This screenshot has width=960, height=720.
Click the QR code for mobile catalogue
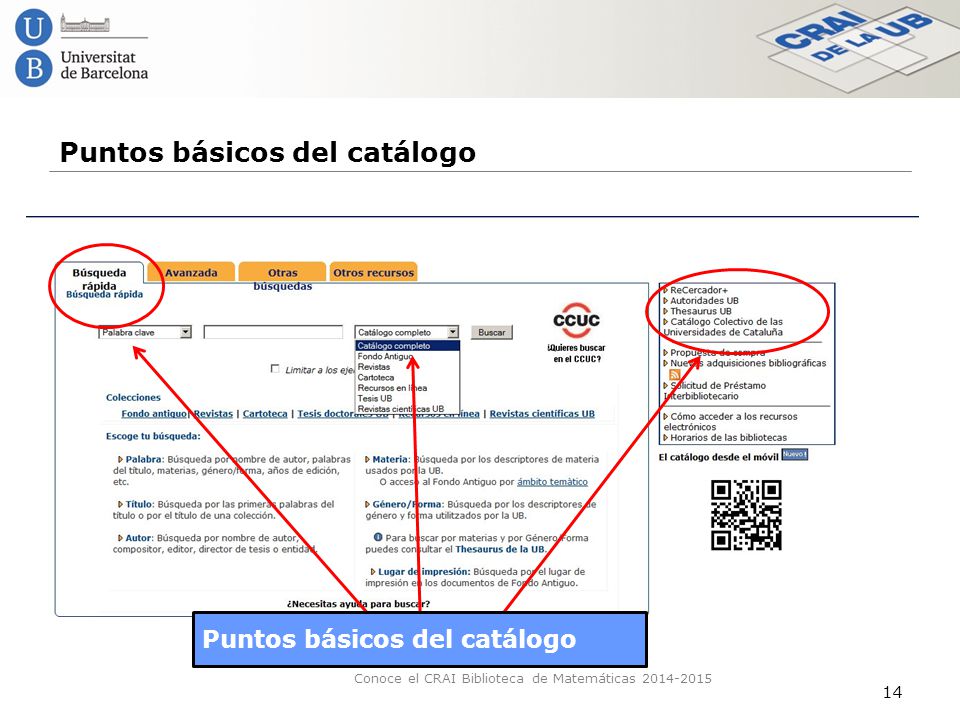tap(746, 515)
